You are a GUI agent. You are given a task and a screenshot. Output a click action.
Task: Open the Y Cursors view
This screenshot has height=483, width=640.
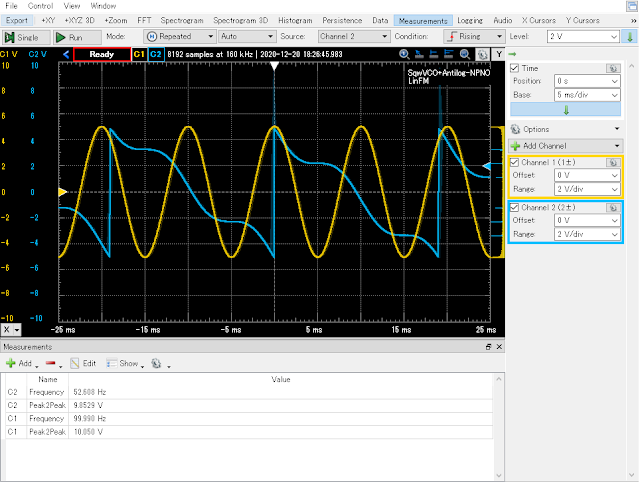coord(582,20)
